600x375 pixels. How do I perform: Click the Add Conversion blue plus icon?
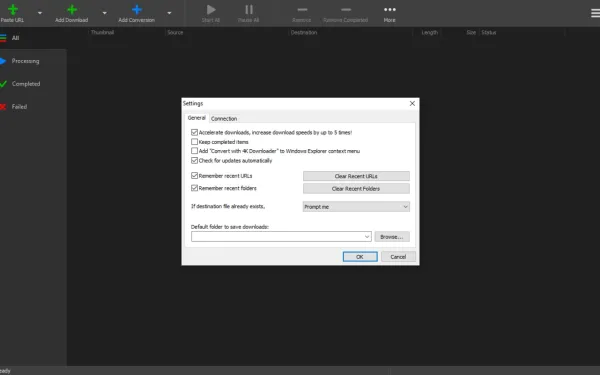137,10
